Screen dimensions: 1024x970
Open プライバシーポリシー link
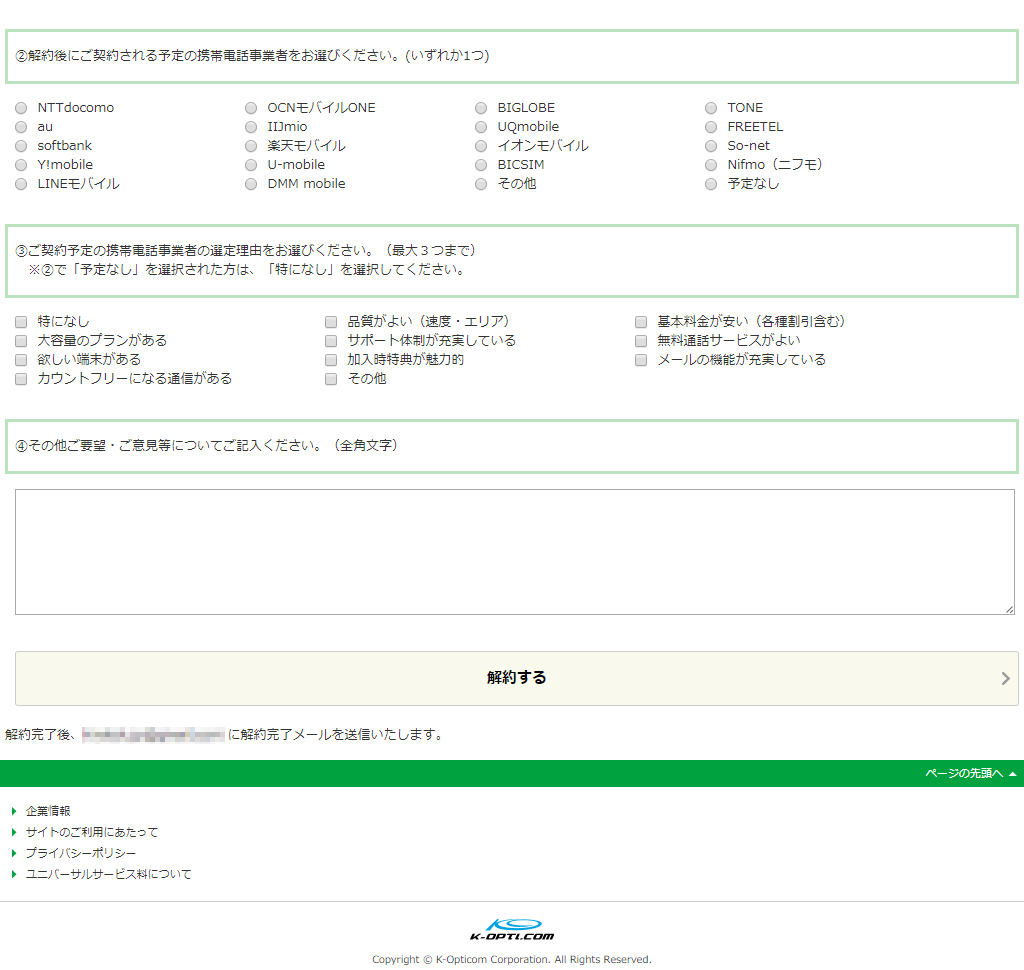[x=81, y=853]
